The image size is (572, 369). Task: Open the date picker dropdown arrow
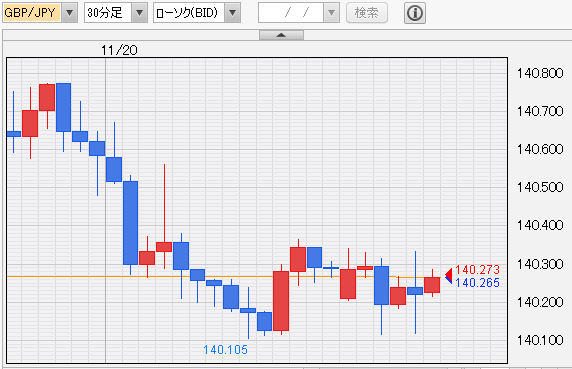332,13
